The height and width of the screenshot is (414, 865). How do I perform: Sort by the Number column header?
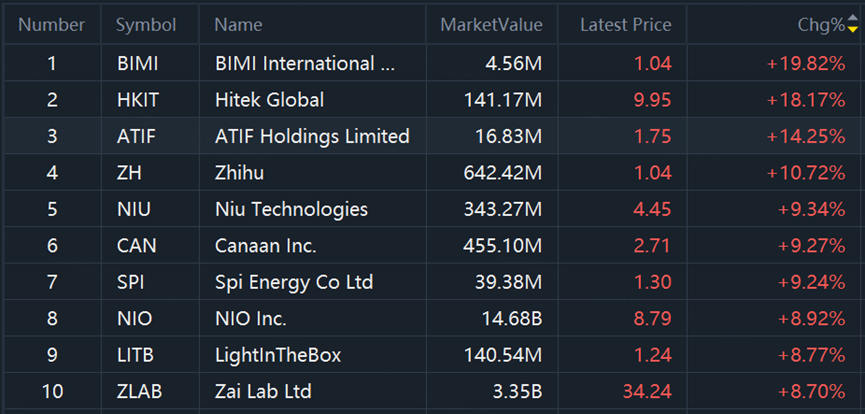pos(52,25)
